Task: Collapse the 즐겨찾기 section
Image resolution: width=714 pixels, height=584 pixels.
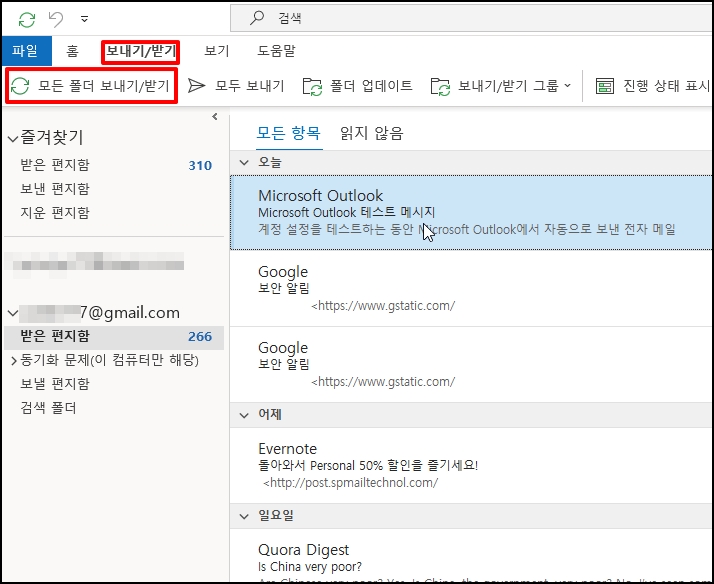Action: 13,138
